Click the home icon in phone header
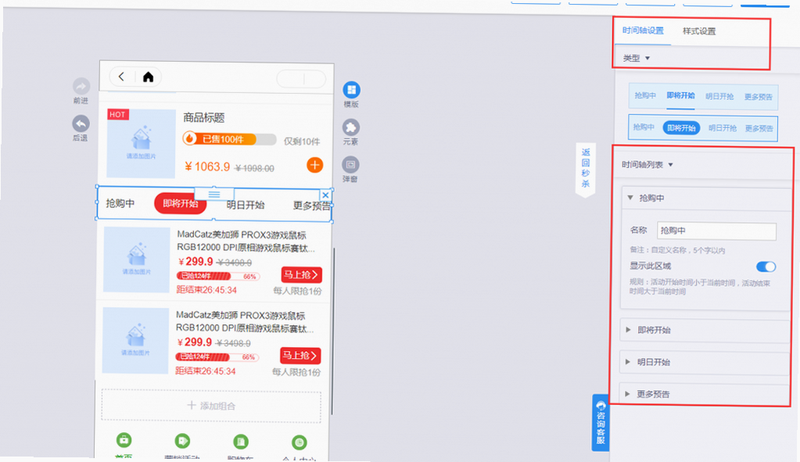The width and height of the screenshot is (800, 462). tap(148, 77)
